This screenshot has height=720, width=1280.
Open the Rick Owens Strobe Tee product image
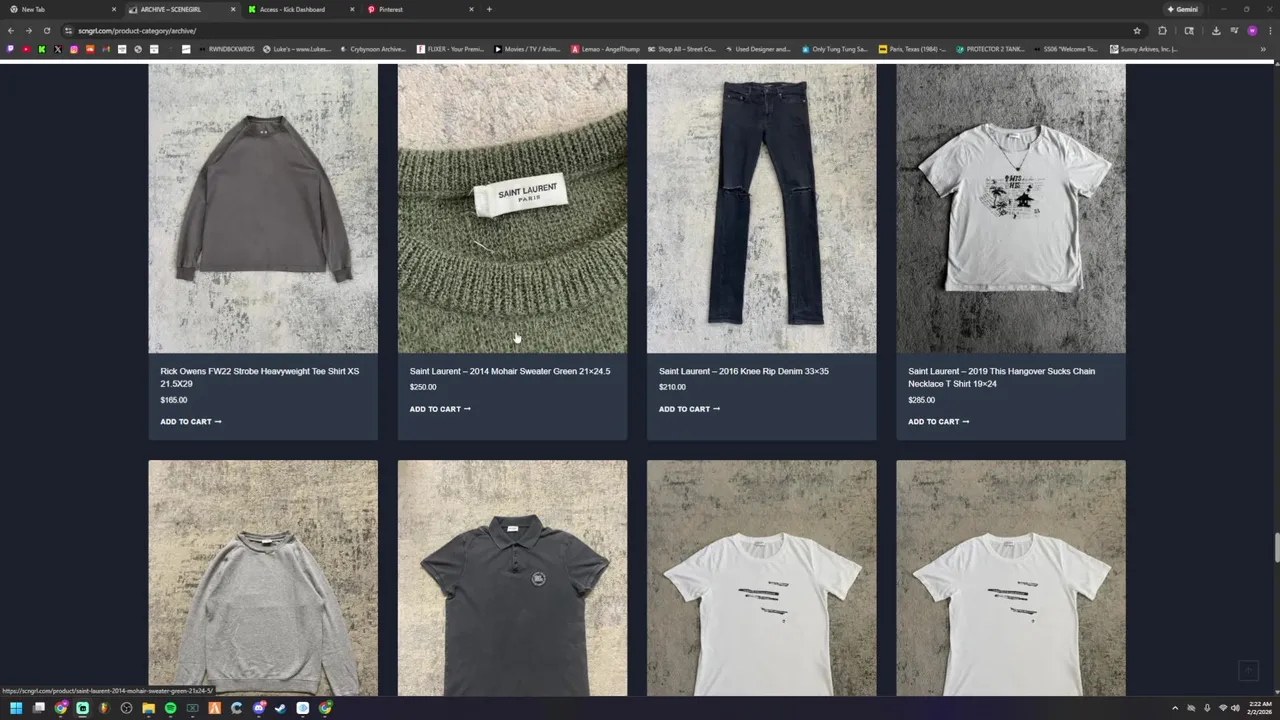pyautogui.click(x=263, y=209)
